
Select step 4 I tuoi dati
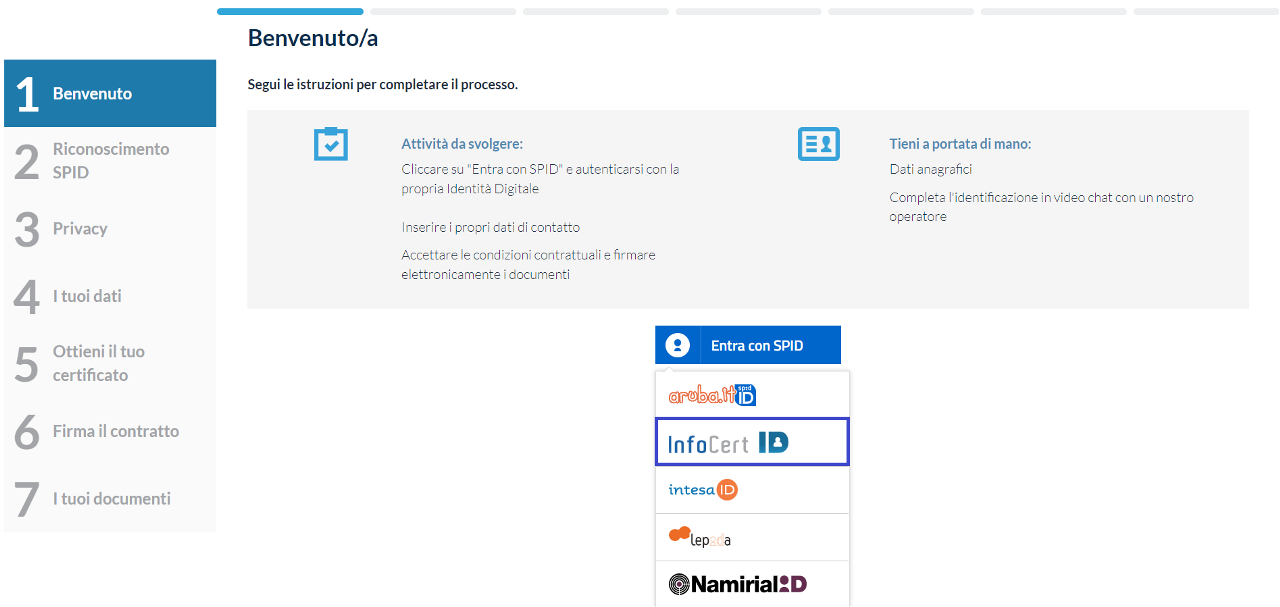coord(110,296)
